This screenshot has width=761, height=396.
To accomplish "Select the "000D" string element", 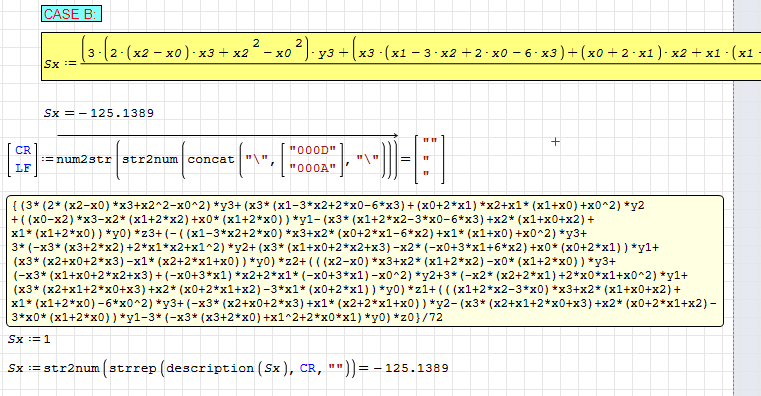I will 313,150.
